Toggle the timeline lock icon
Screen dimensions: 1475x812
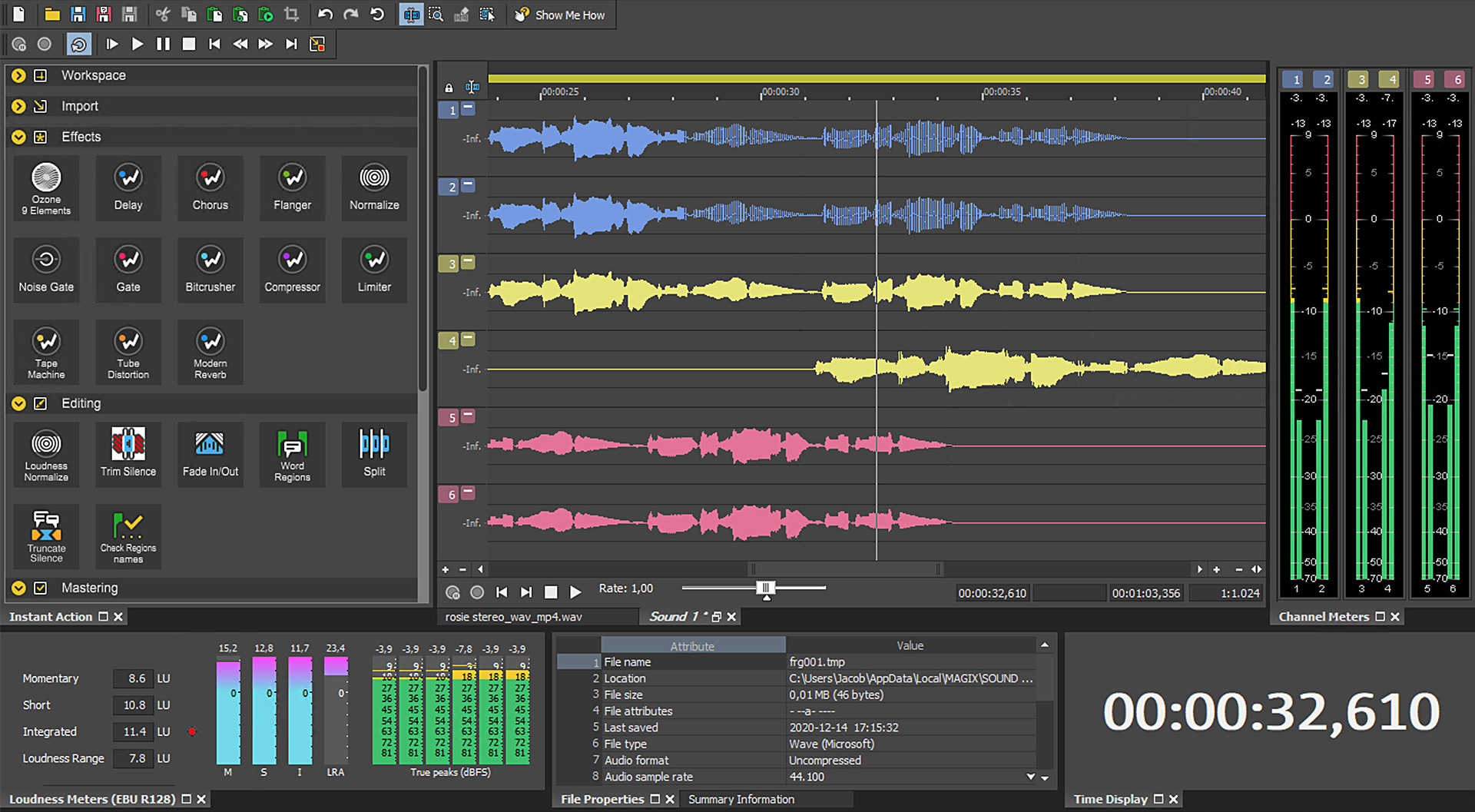[x=449, y=88]
